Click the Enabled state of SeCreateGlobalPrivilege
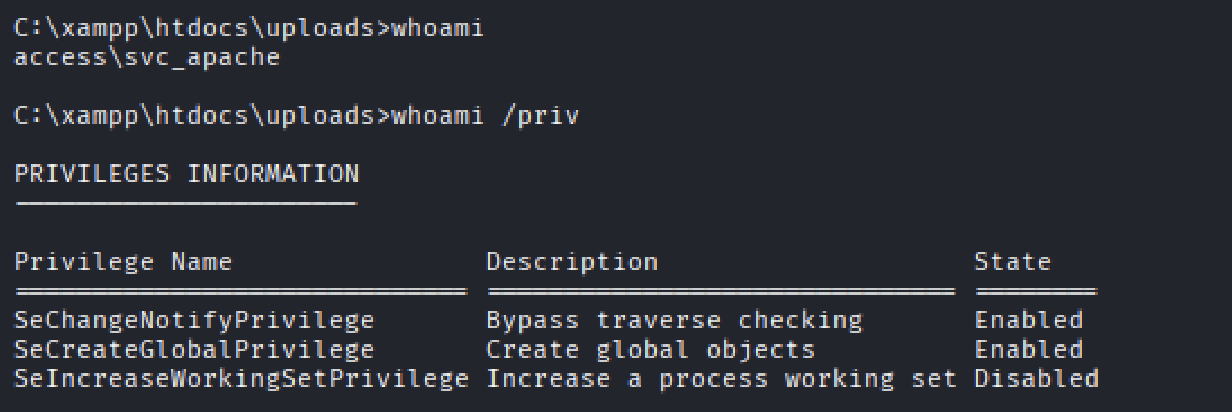 tap(1029, 350)
